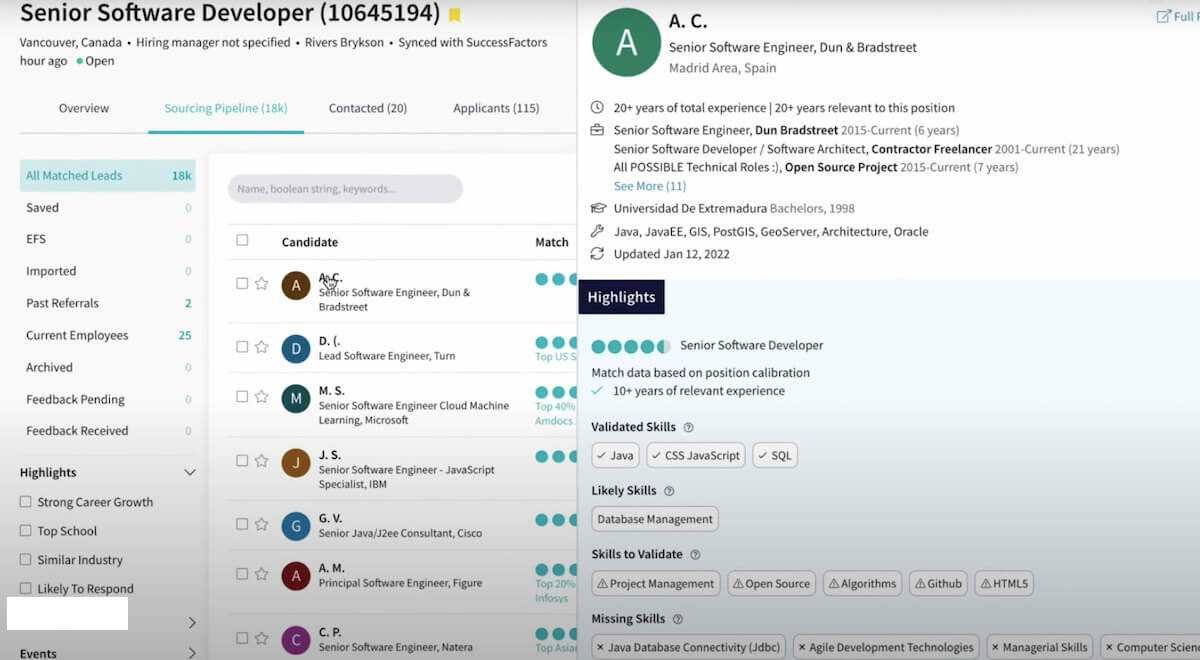Open the Contacted (20) tab
Image resolution: width=1200 pixels, height=660 pixels.
click(x=367, y=108)
